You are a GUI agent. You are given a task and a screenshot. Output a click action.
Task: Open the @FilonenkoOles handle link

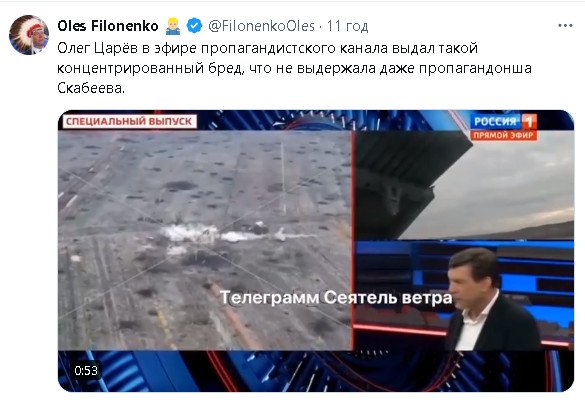(262, 26)
